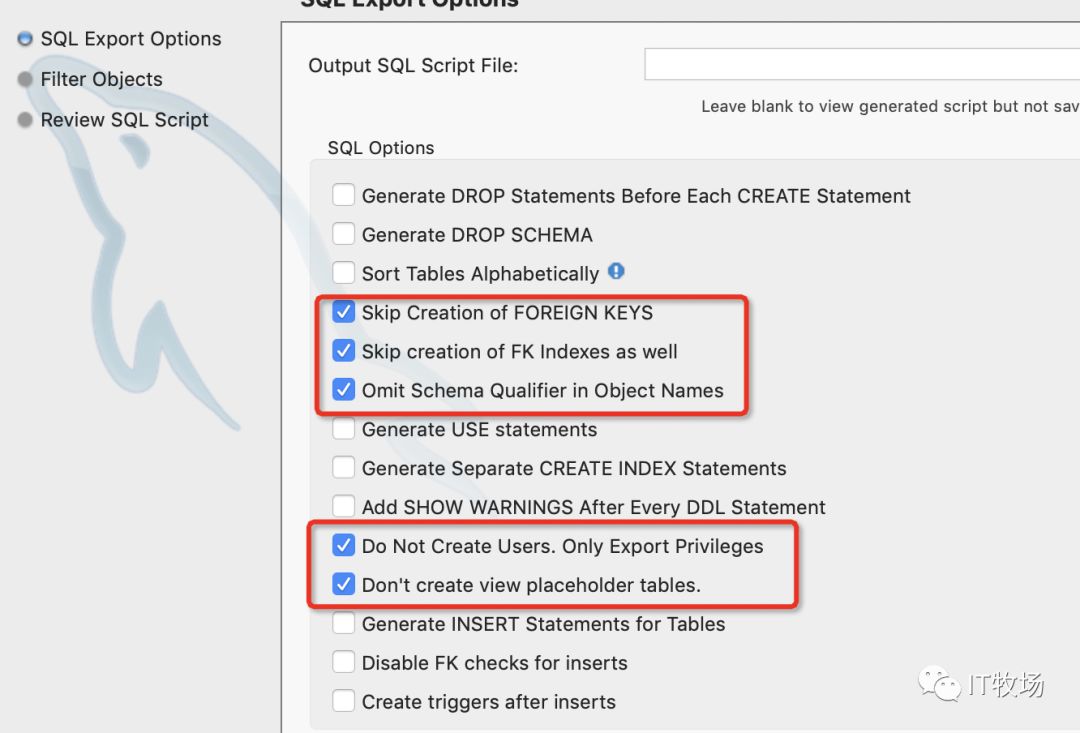Enable Add SHOW WARNINGS After Every DDL Statement
Viewport: 1080px width, 733px height.
click(x=344, y=507)
